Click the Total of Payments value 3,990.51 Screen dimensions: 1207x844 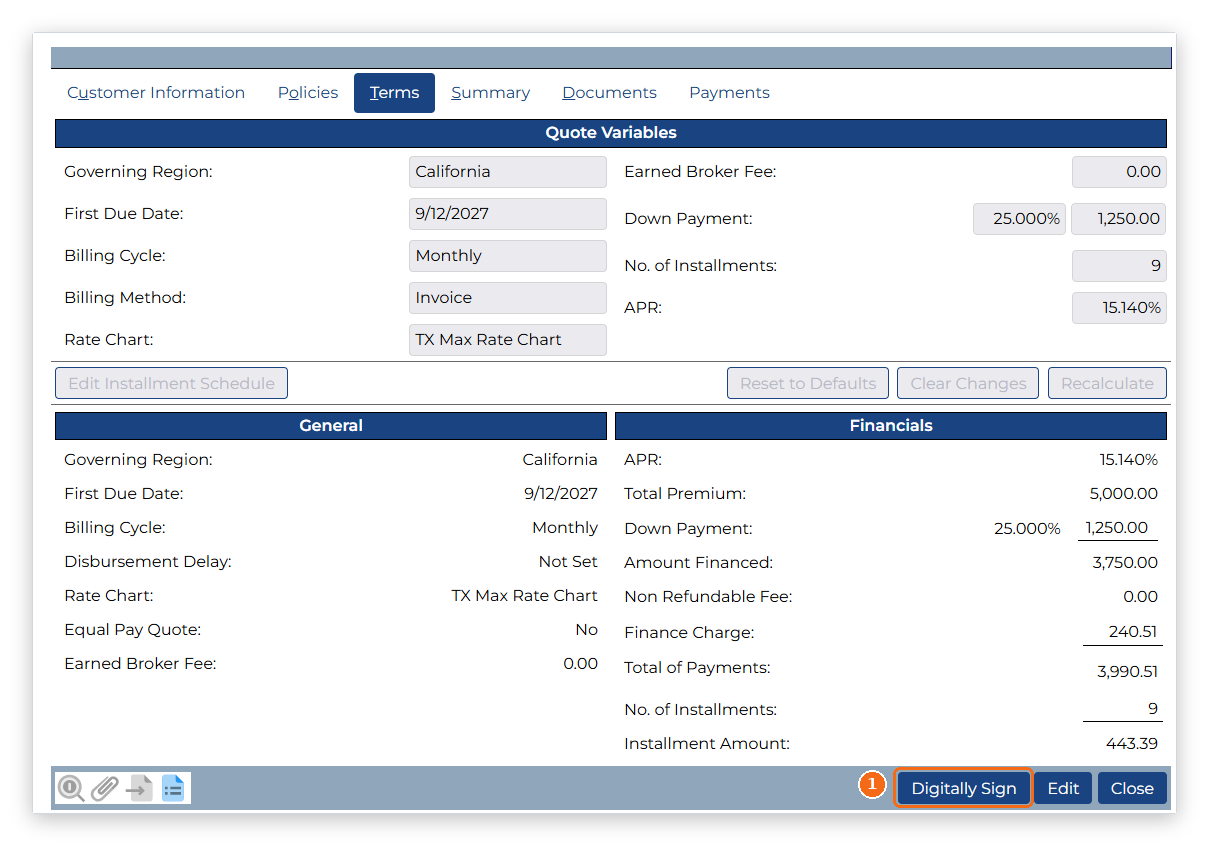tap(1127, 672)
